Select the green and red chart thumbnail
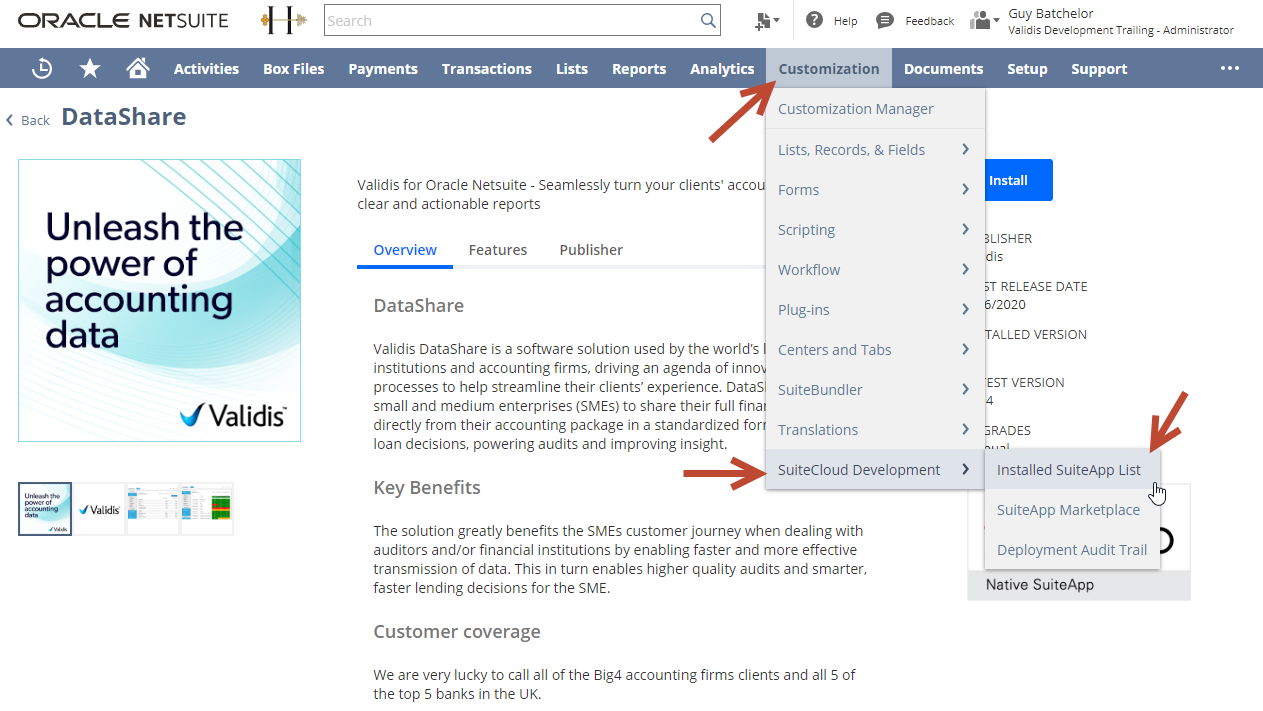 click(207, 509)
